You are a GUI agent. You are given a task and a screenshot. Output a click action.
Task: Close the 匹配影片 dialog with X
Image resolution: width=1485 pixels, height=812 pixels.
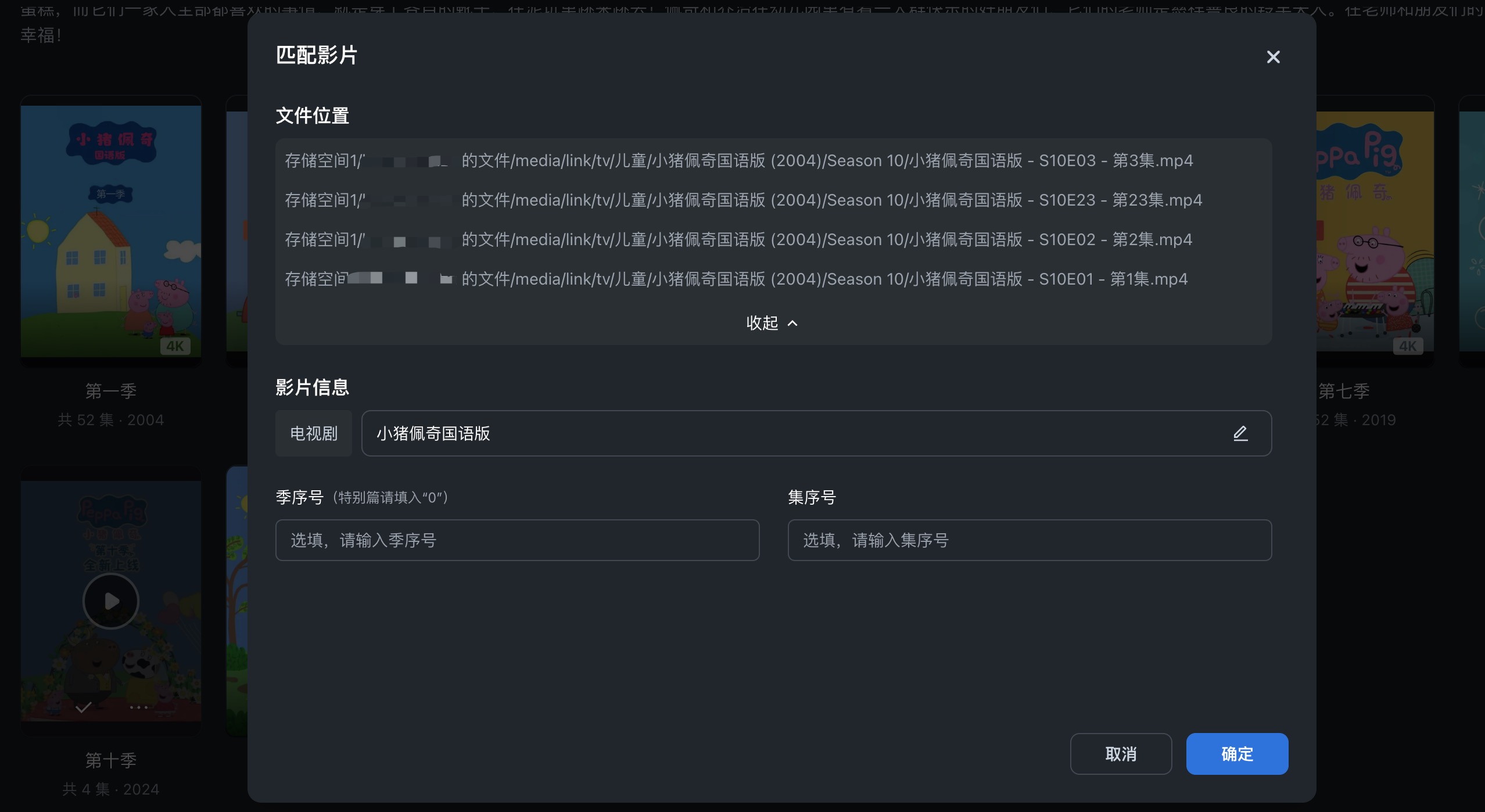coord(1273,57)
